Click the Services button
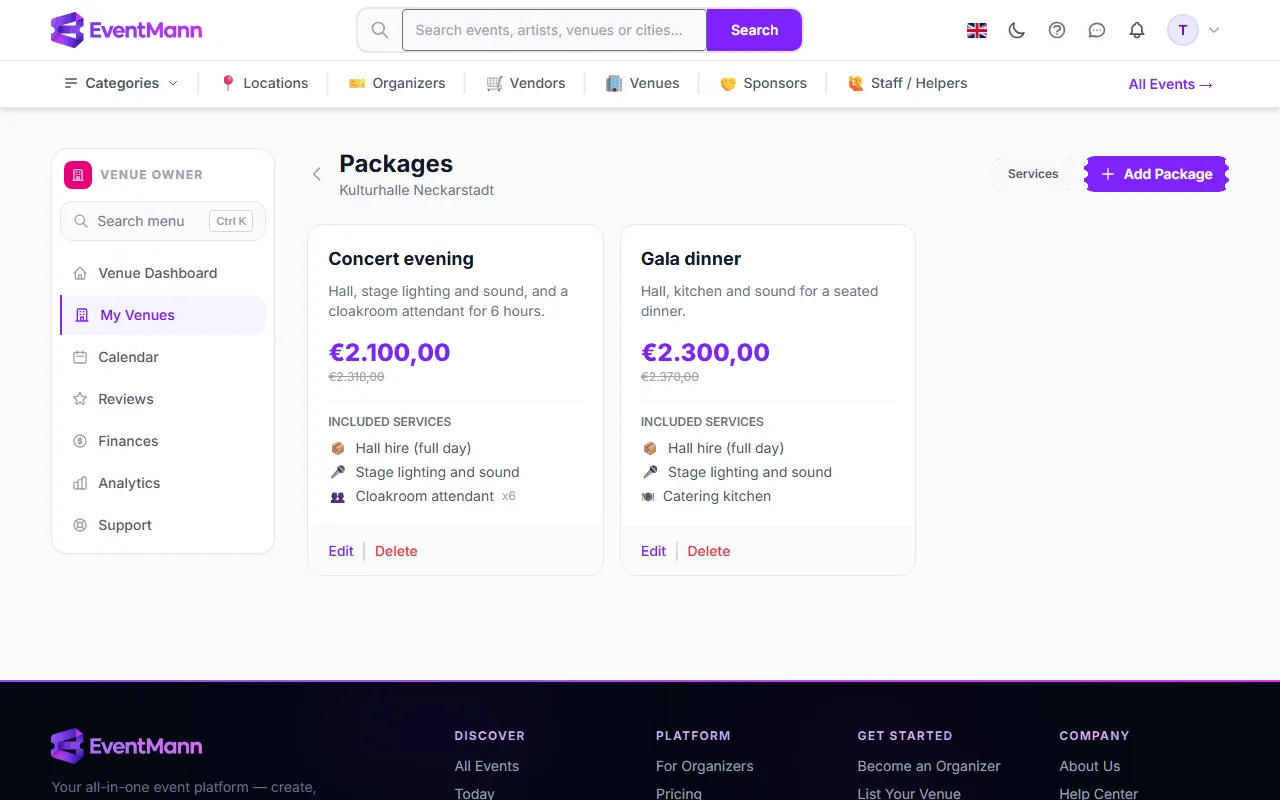This screenshot has width=1280, height=800. tap(1033, 174)
